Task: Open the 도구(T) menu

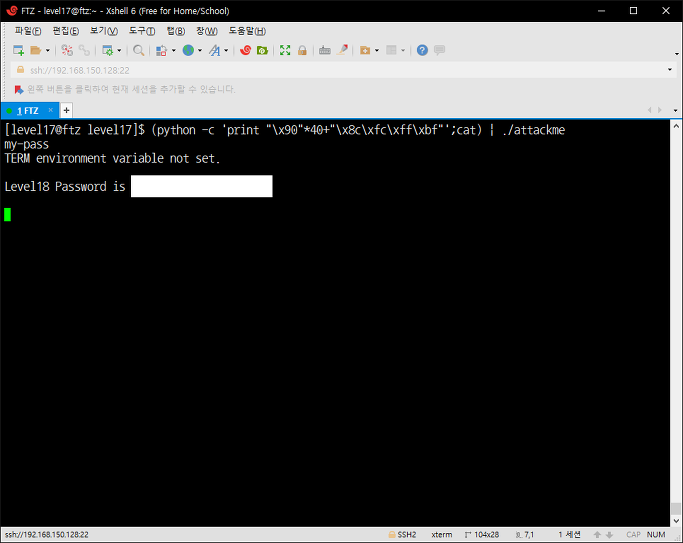Action: pos(142,31)
